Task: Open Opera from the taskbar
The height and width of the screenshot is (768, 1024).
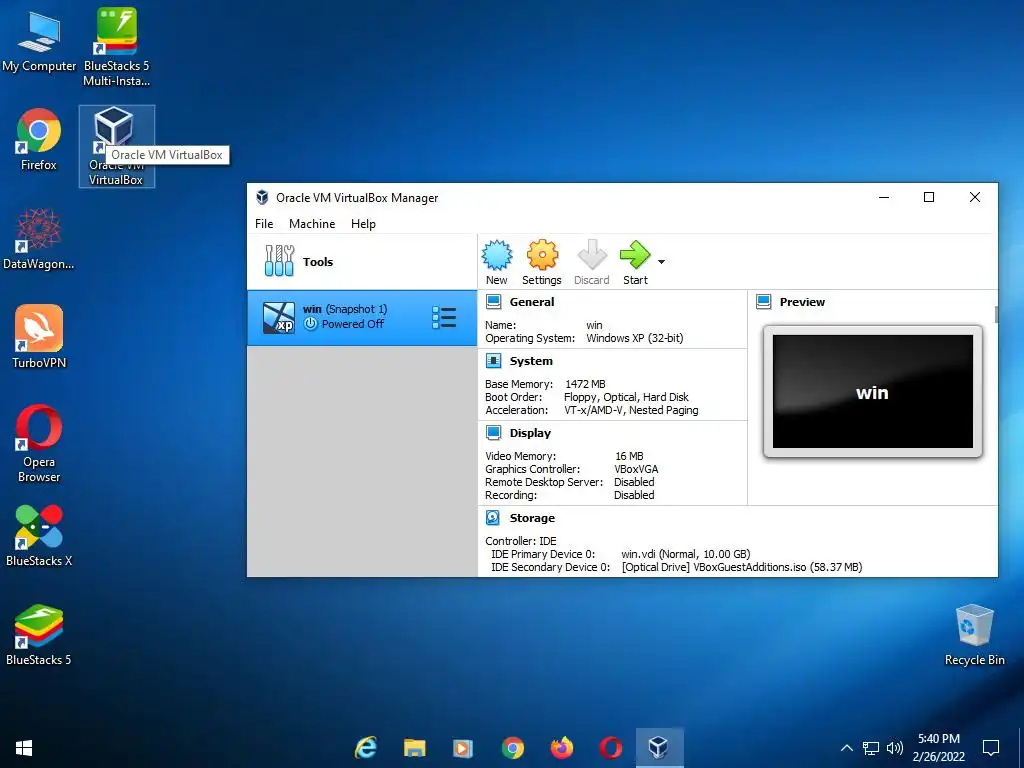Action: [611, 748]
